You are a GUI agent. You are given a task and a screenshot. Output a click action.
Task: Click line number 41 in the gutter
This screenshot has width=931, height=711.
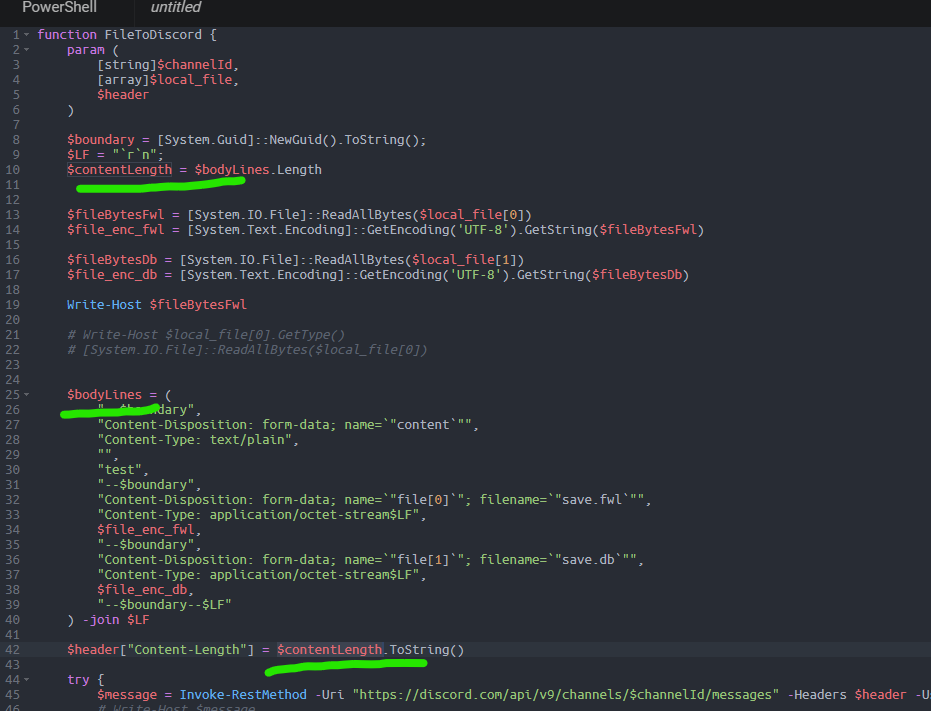(12, 635)
